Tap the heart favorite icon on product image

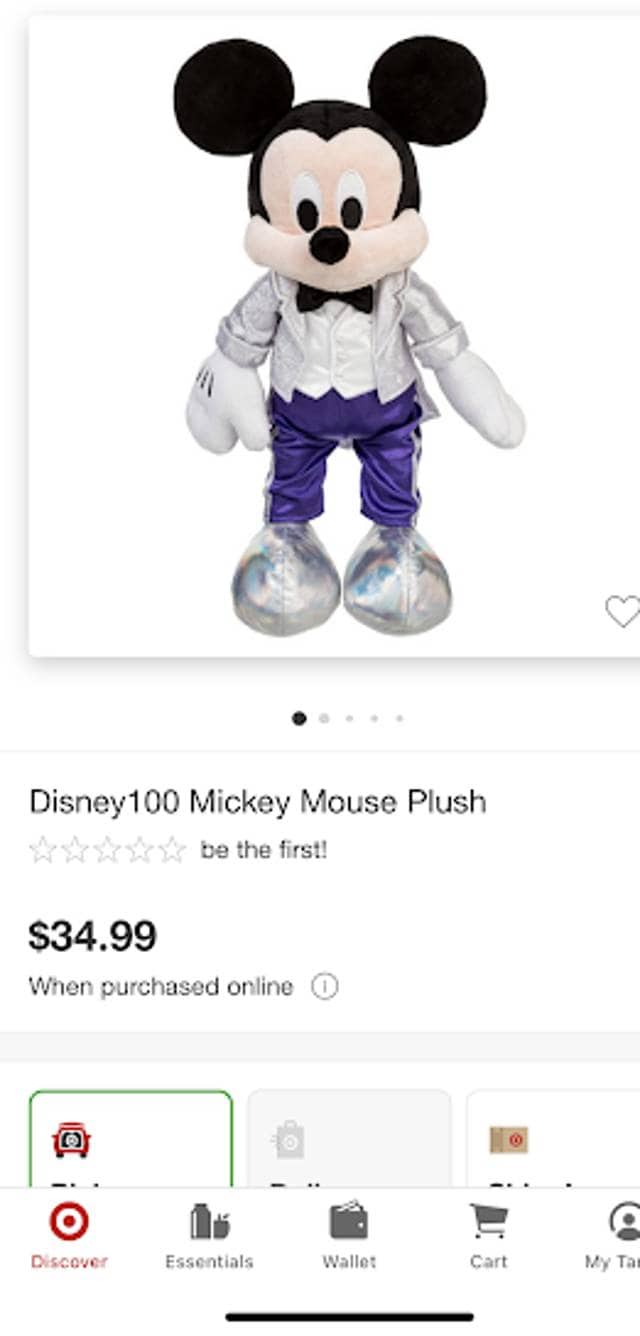(622, 611)
